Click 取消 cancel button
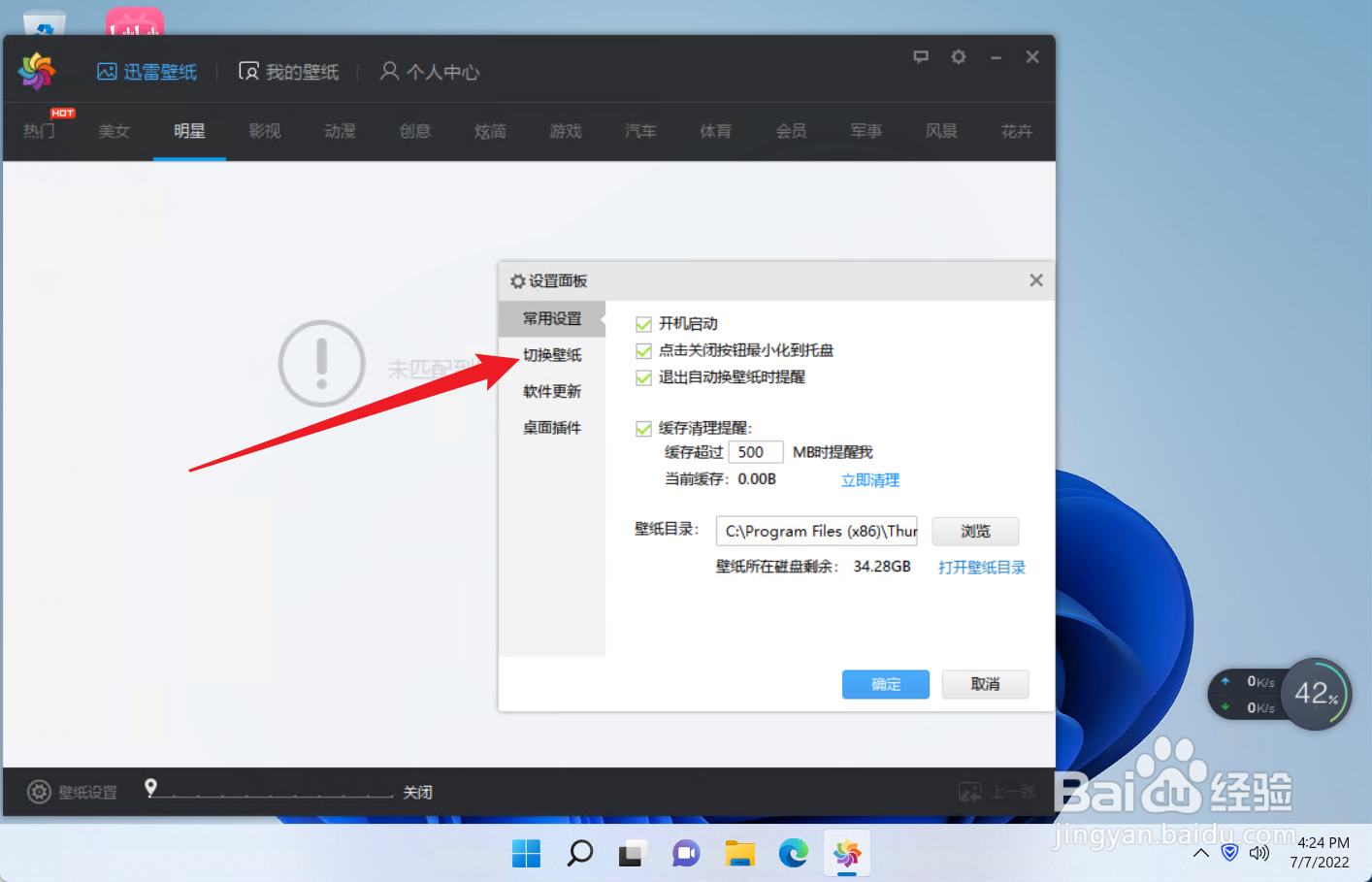This screenshot has width=1372, height=882. coord(985,684)
